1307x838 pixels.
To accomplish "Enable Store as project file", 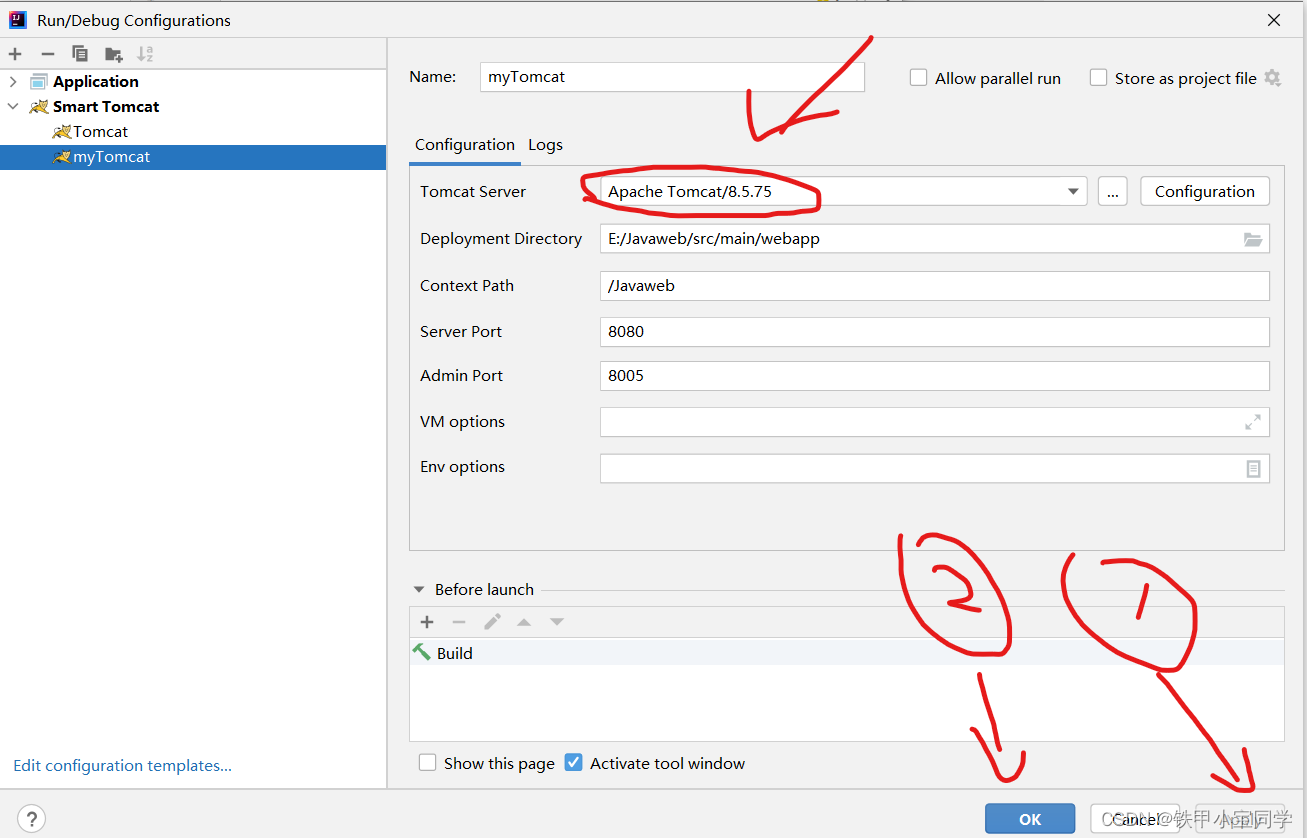I will pyautogui.click(x=1098, y=78).
